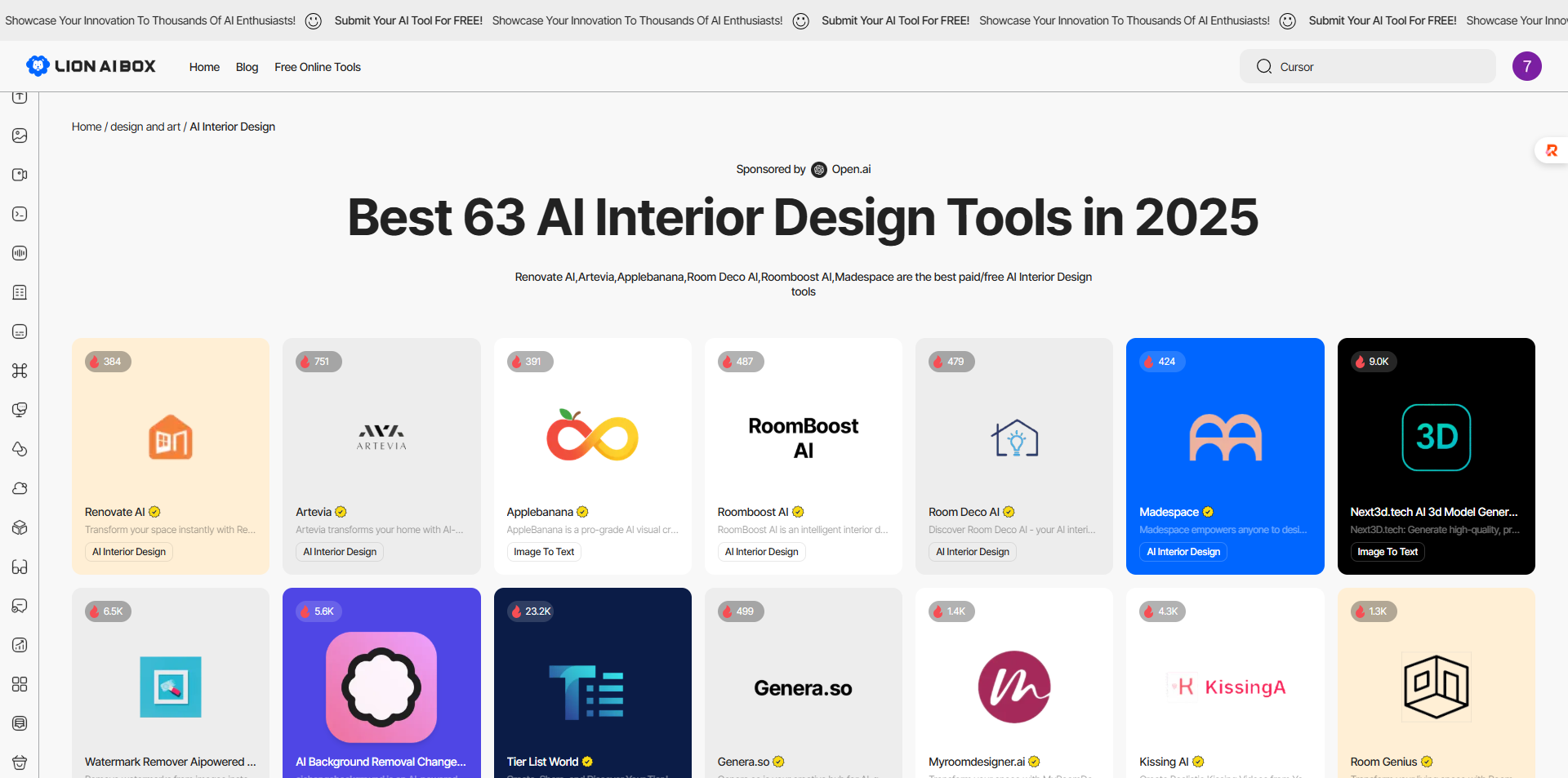Click the Open.ai sponsor link
The width and height of the screenshot is (1568, 778).
click(851, 169)
